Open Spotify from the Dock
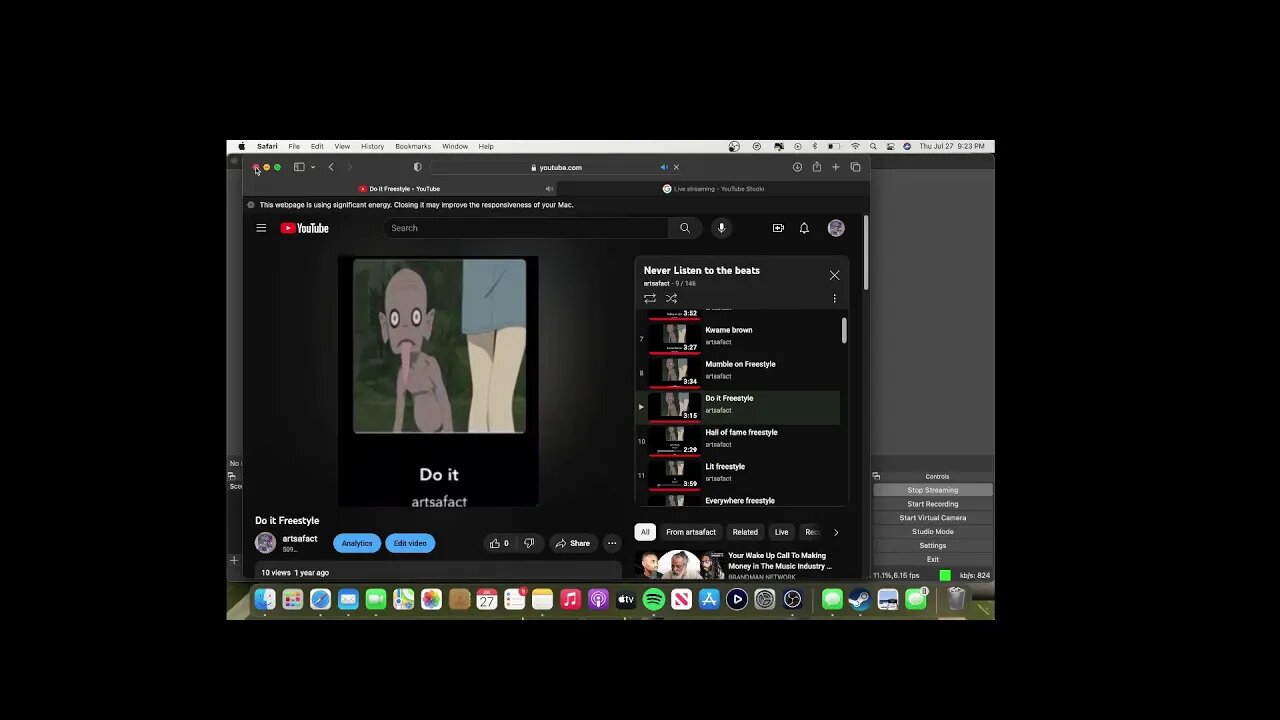The image size is (1280, 720). coord(654,599)
